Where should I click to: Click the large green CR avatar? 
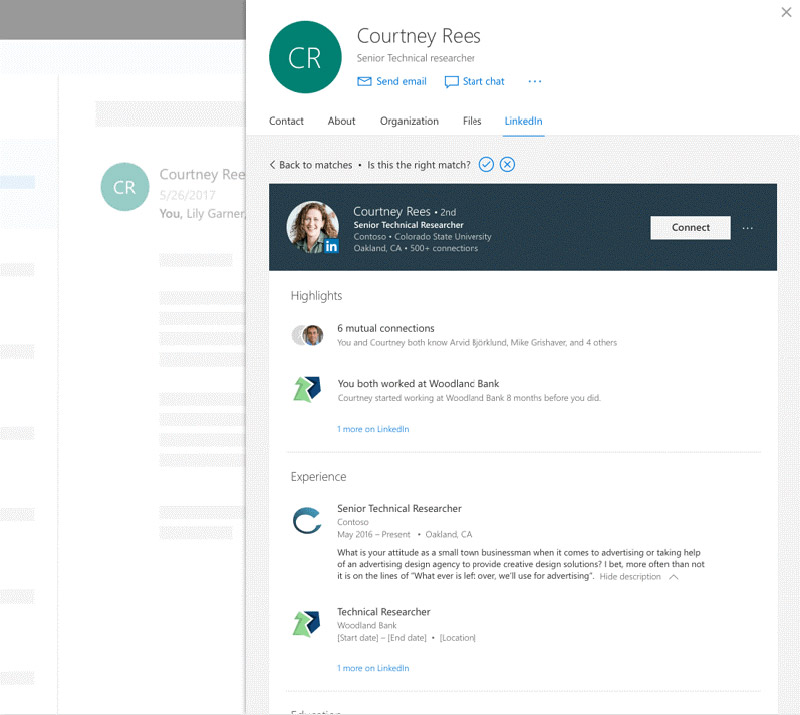tap(305, 57)
